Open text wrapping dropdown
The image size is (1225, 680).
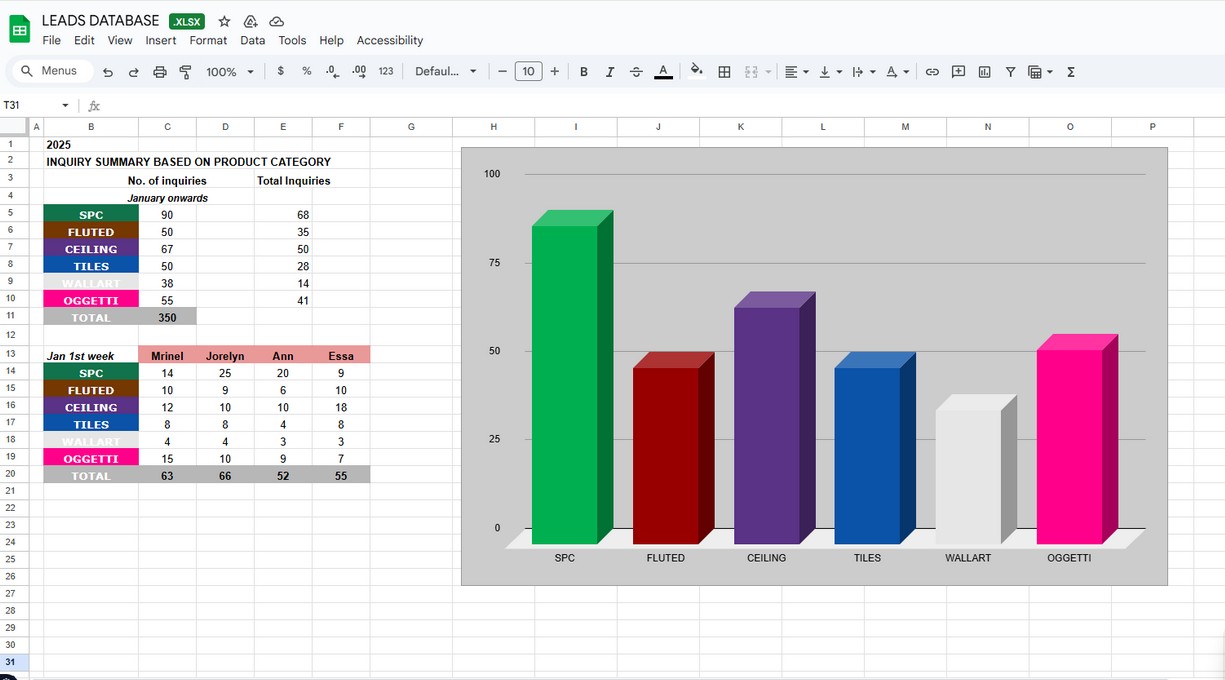(863, 72)
